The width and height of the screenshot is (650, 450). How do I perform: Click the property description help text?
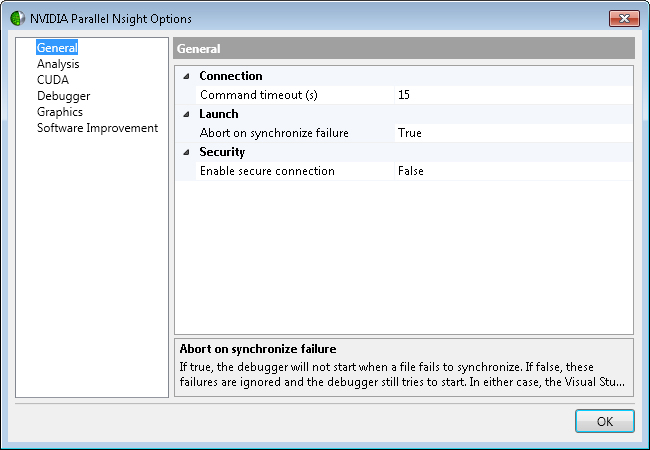pyautogui.click(x=404, y=373)
